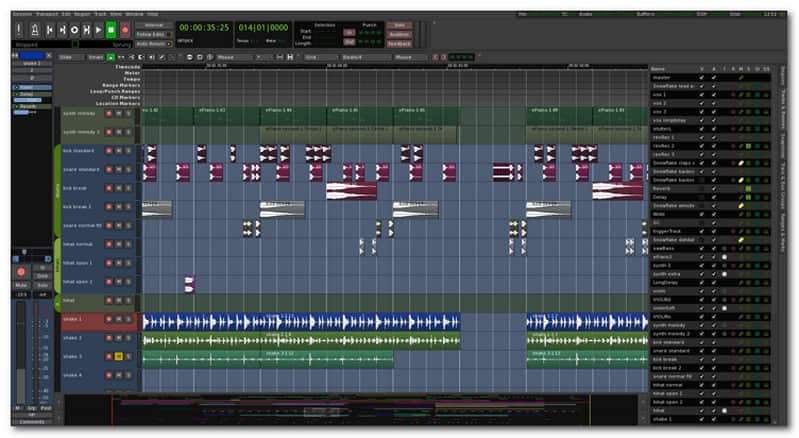Image resolution: width=799 pixels, height=438 pixels.
Task: Click the mixer strip Solo button
Action: [x=43, y=285]
